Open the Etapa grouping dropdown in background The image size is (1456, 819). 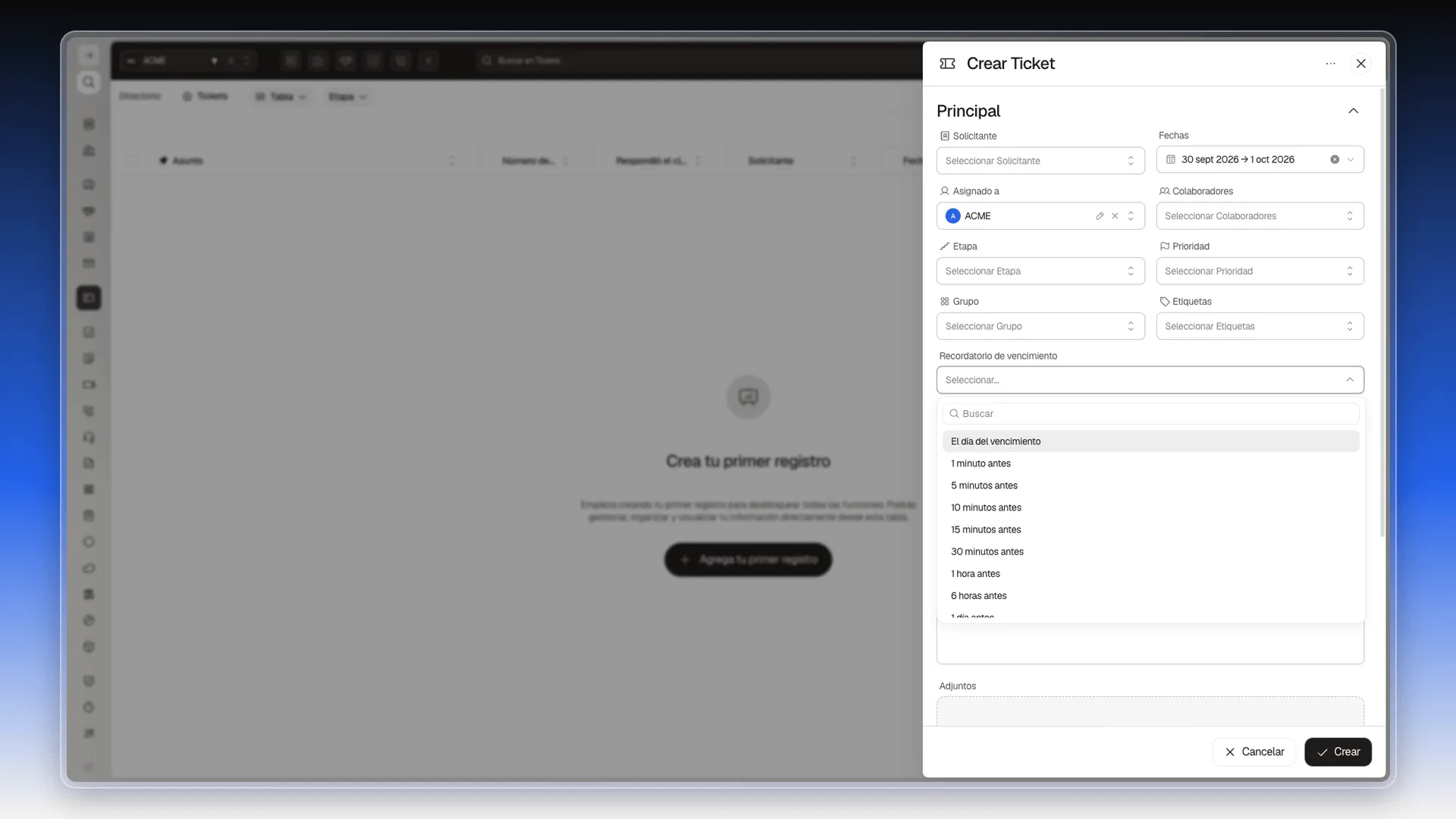click(347, 97)
